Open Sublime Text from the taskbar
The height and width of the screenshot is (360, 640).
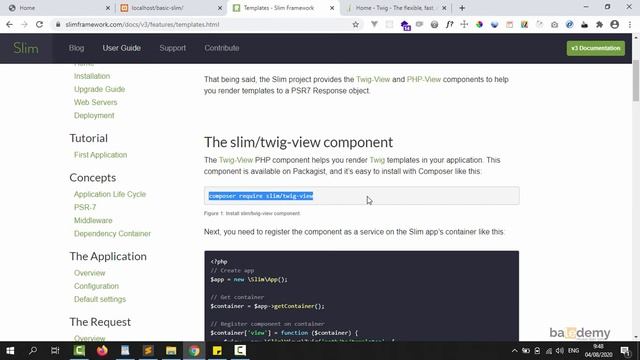[148, 351]
